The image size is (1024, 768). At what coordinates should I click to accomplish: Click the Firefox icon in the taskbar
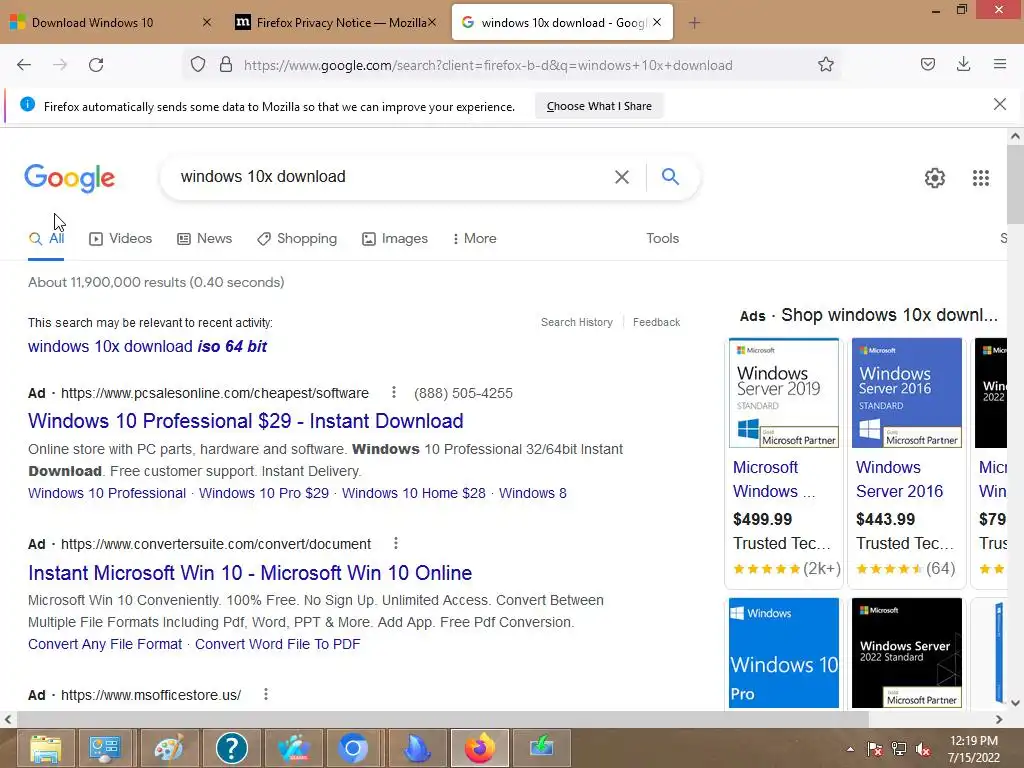point(479,748)
